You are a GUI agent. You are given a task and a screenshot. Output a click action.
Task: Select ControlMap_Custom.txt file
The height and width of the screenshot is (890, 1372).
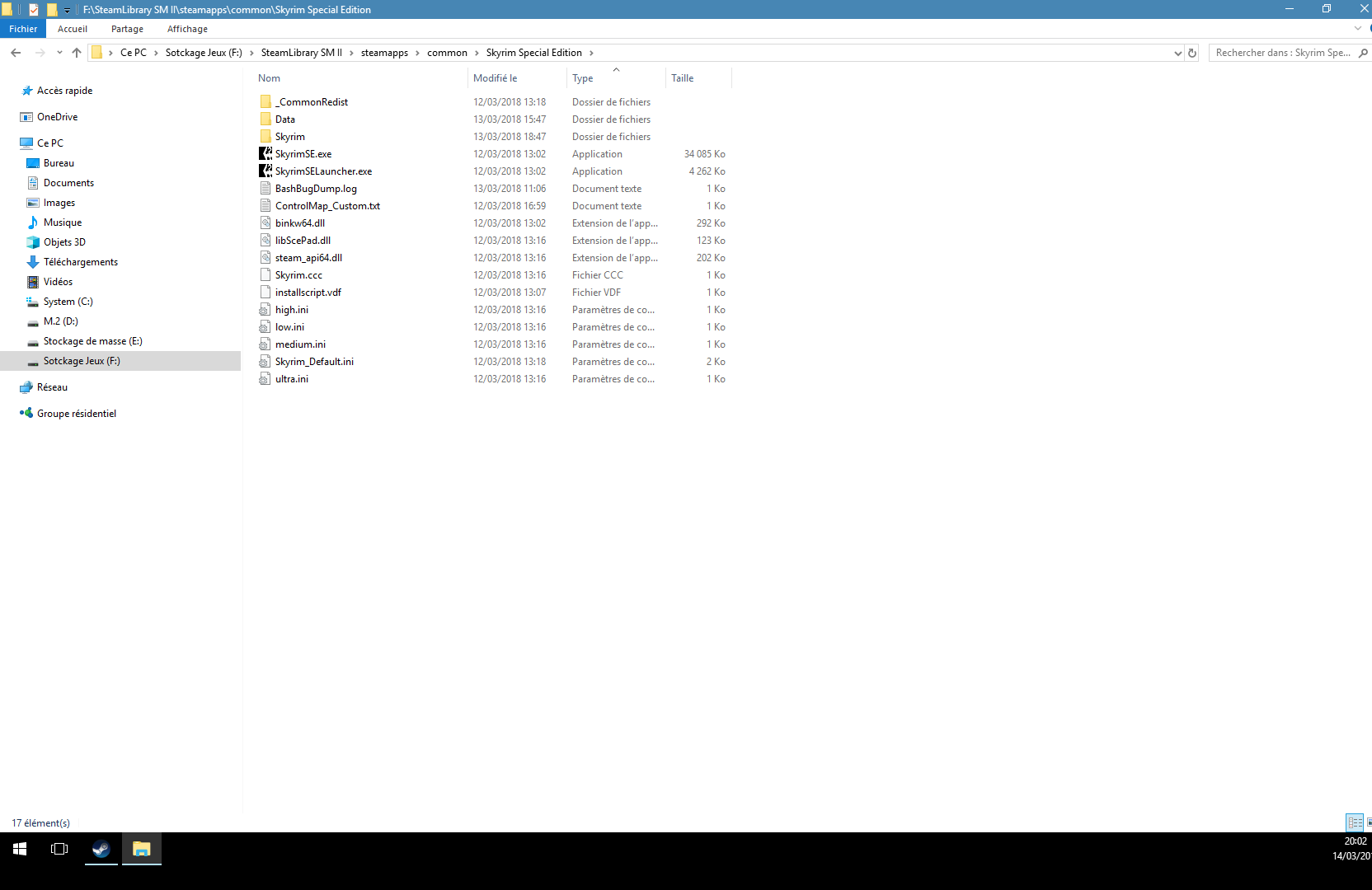click(327, 206)
